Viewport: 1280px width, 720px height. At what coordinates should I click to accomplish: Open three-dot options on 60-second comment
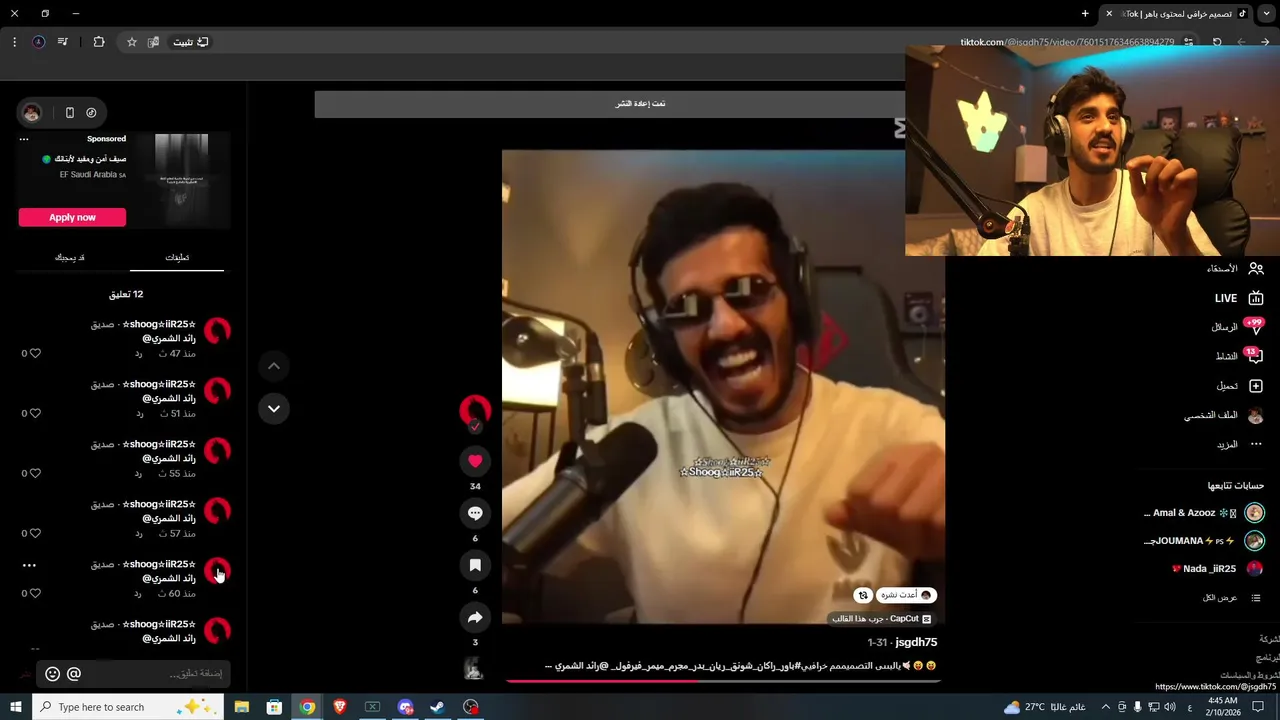click(29, 565)
